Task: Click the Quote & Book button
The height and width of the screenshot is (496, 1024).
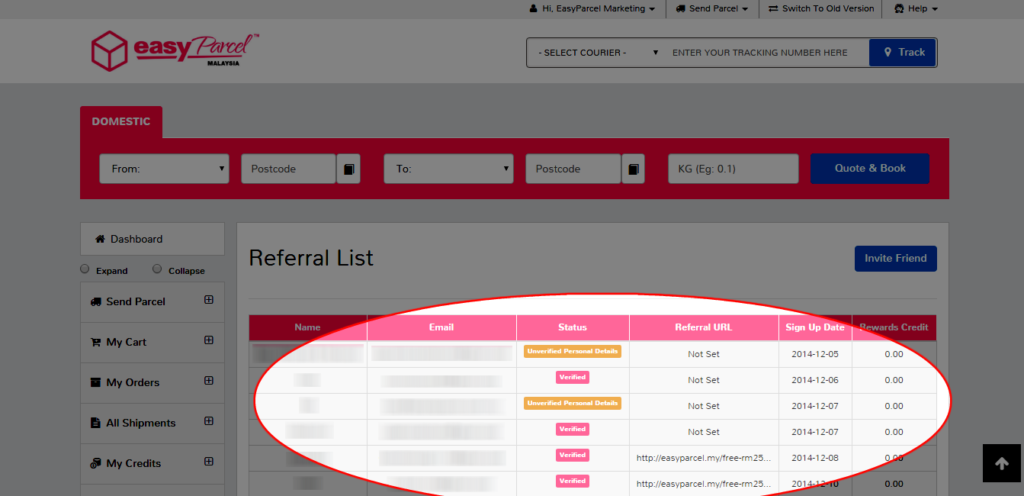Action: (x=870, y=168)
